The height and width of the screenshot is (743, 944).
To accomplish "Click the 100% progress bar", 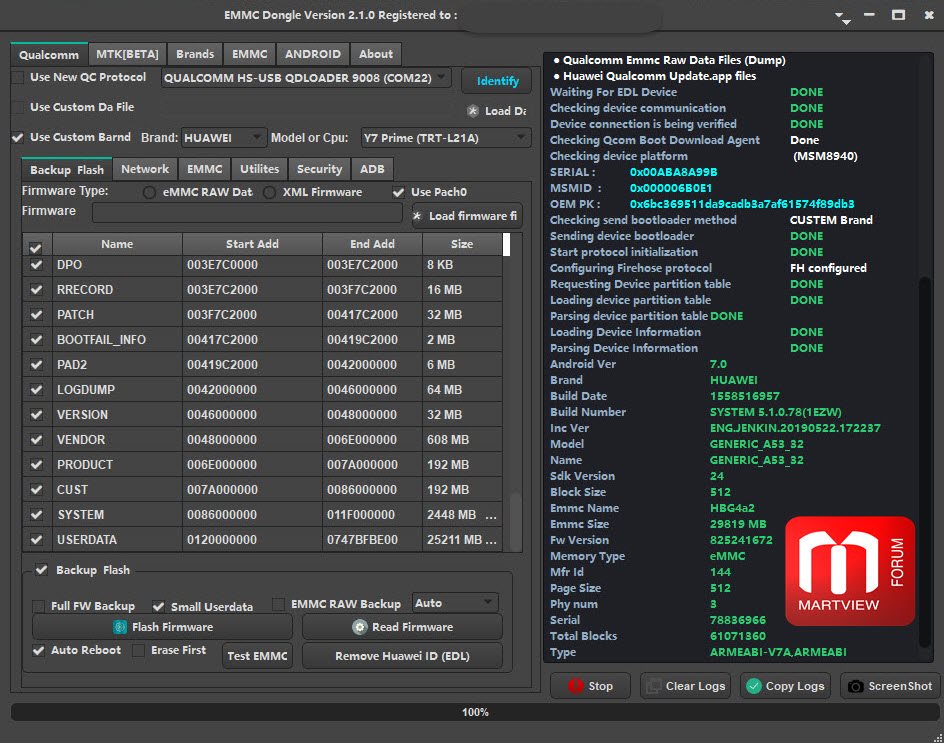I will pos(475,712).
